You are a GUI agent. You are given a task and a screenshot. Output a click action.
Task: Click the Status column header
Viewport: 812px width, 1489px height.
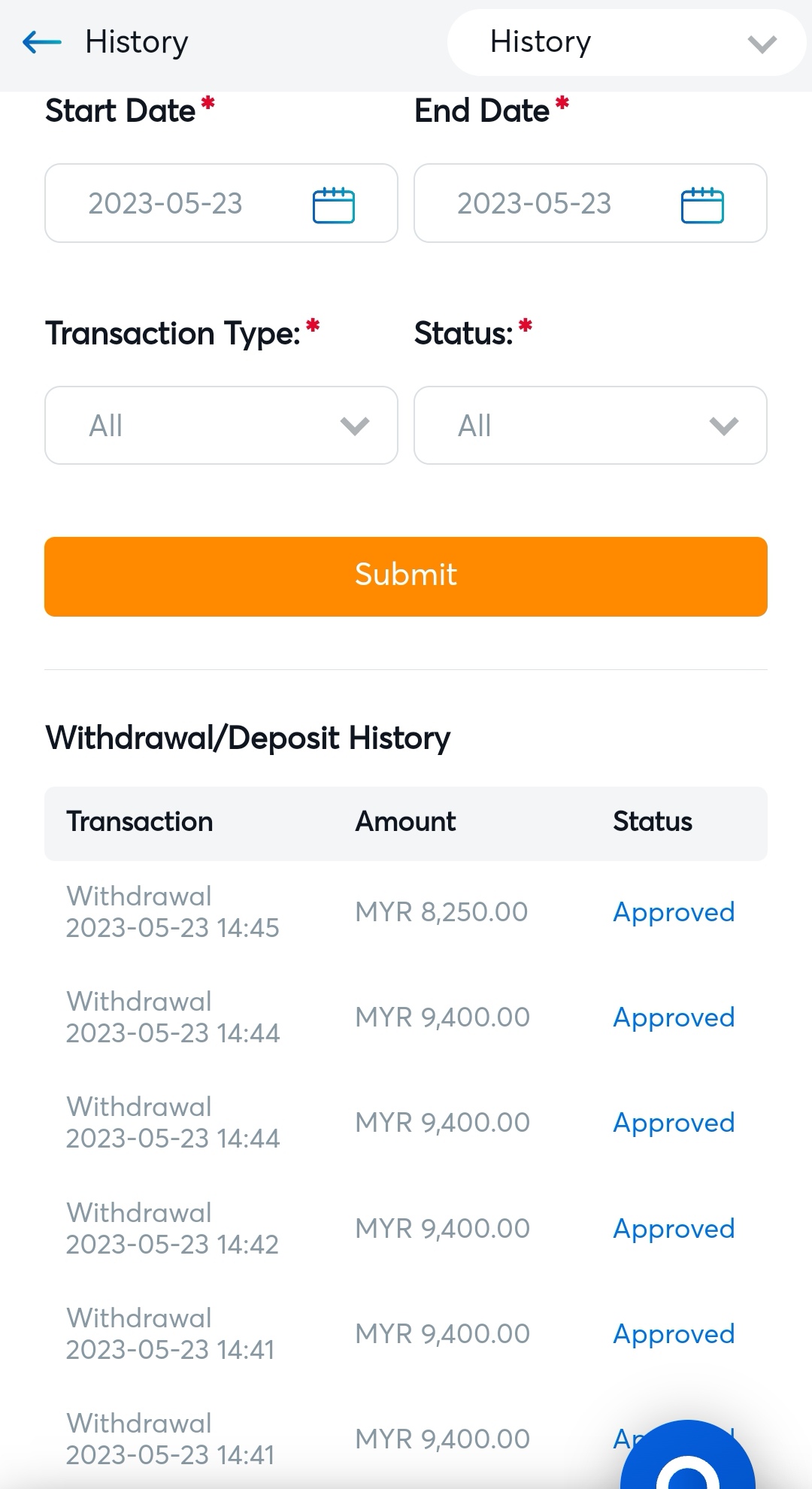pos(653,822)
